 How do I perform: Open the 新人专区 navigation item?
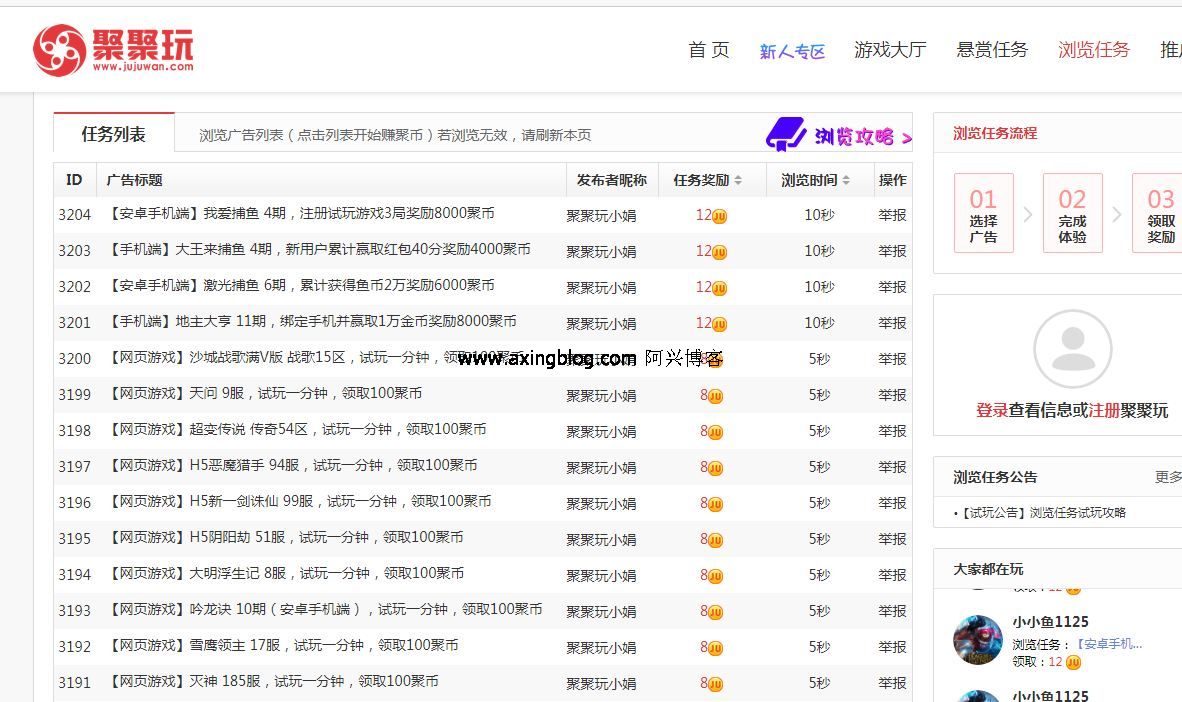[792, 51]
